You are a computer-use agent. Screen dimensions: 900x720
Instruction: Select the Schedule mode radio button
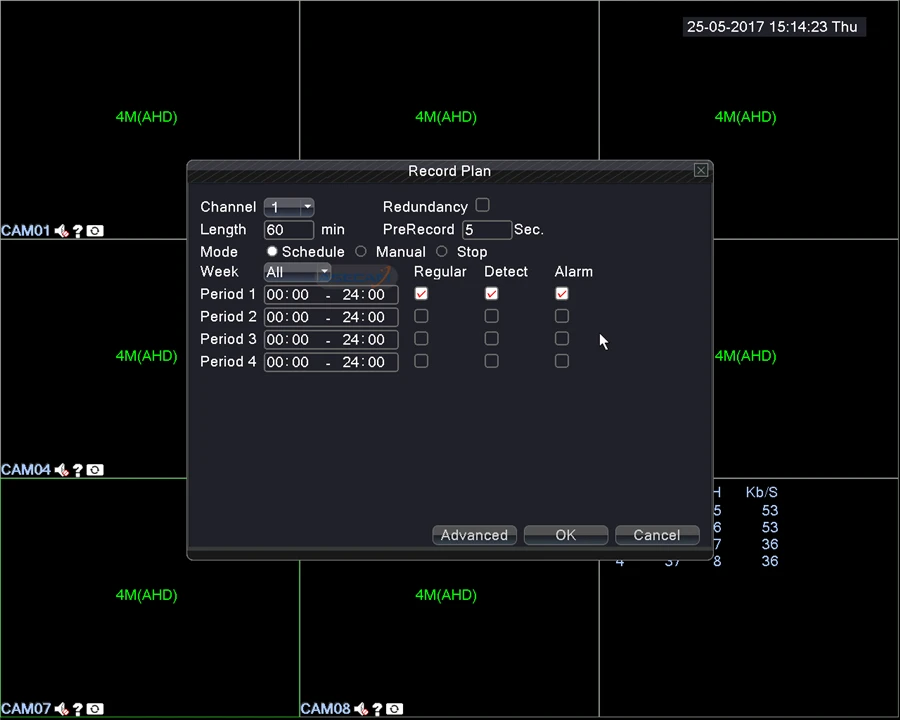[x=272, y=251]
